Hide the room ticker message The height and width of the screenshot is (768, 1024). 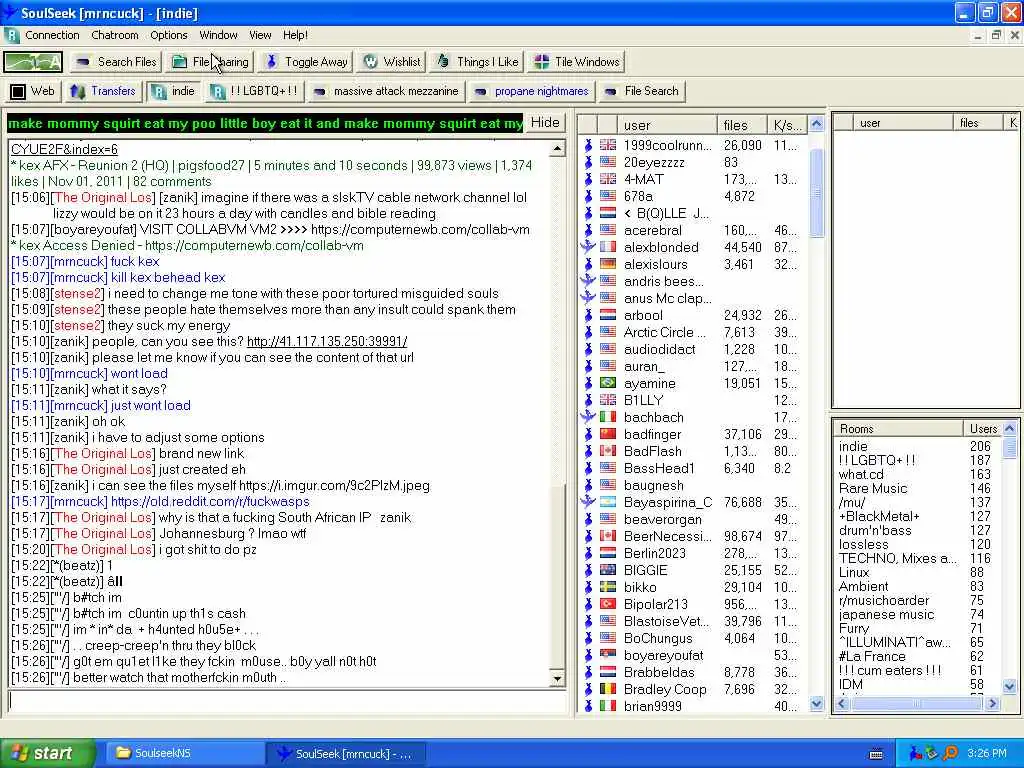coord(545,123)
